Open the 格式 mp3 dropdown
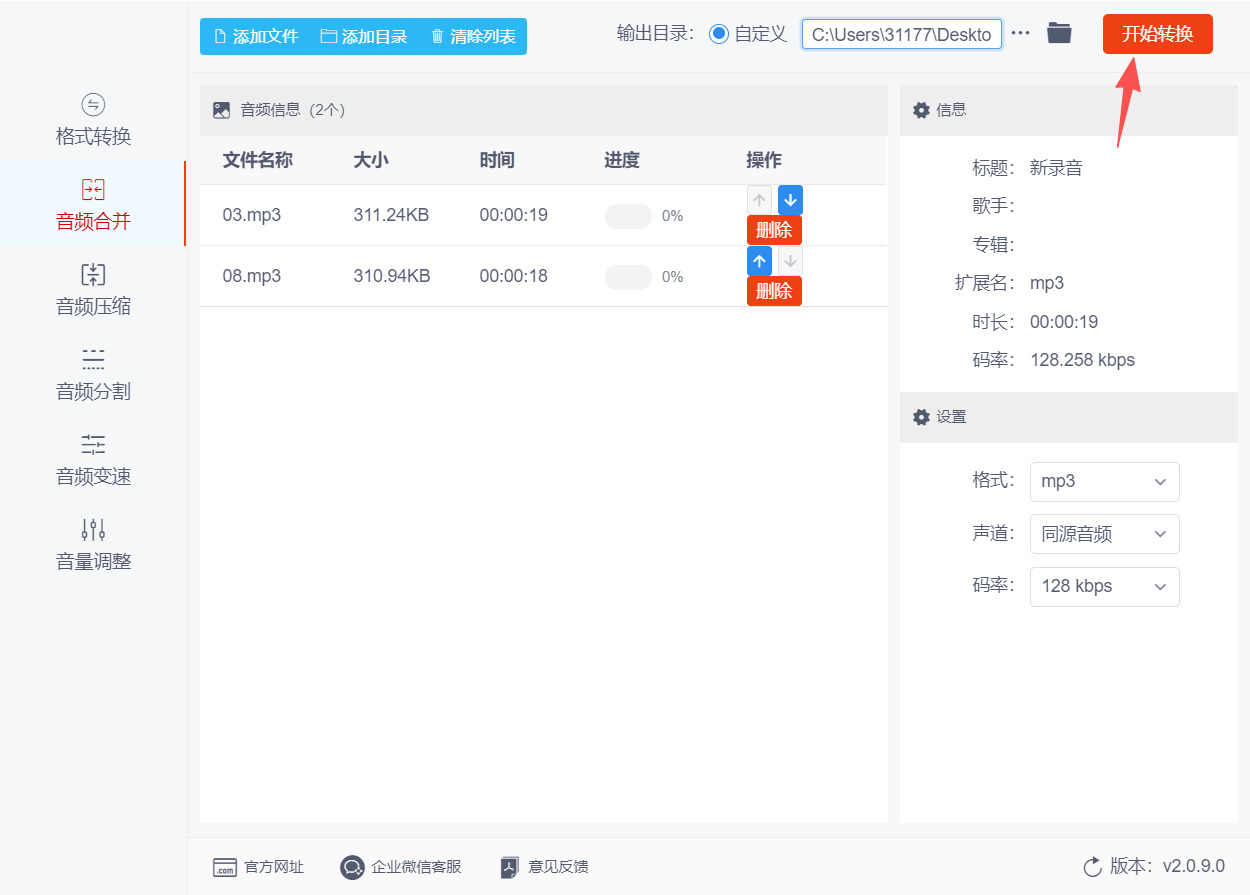 click(x=1104, y=481)
